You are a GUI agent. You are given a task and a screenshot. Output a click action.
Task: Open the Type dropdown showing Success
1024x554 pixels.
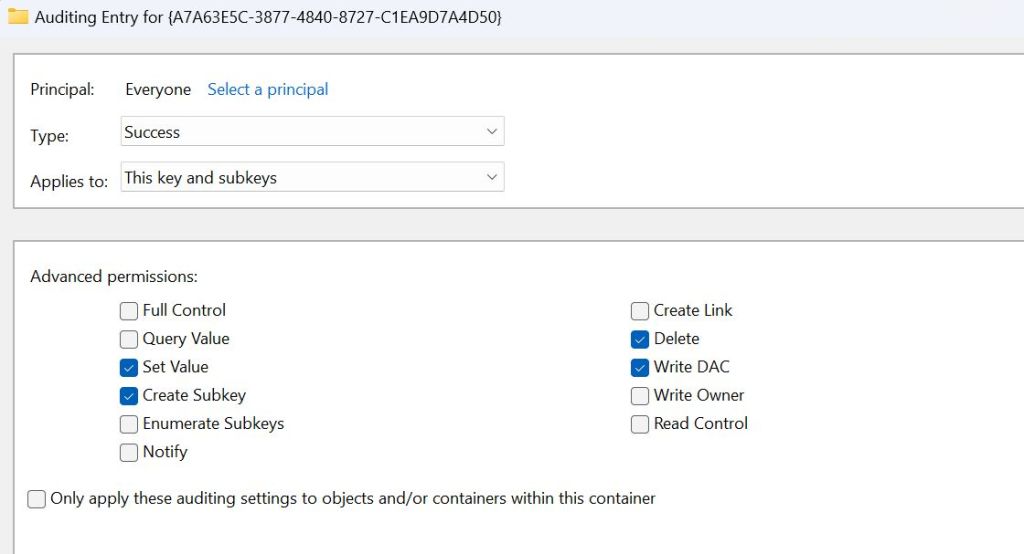(312, 132)
